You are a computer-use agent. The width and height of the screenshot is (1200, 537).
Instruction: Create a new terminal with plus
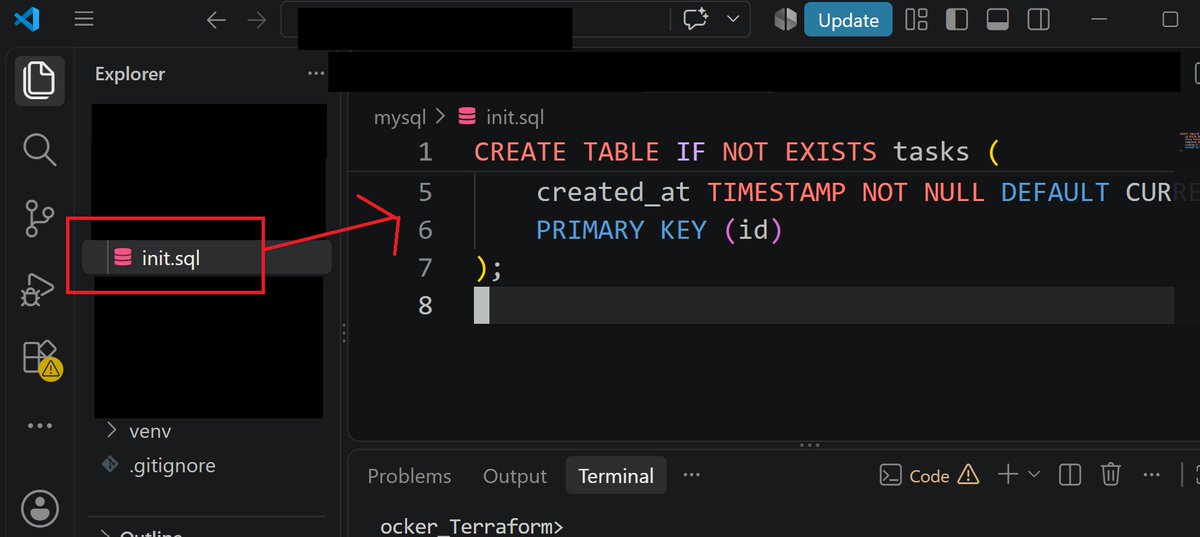tap(1008, 475)
